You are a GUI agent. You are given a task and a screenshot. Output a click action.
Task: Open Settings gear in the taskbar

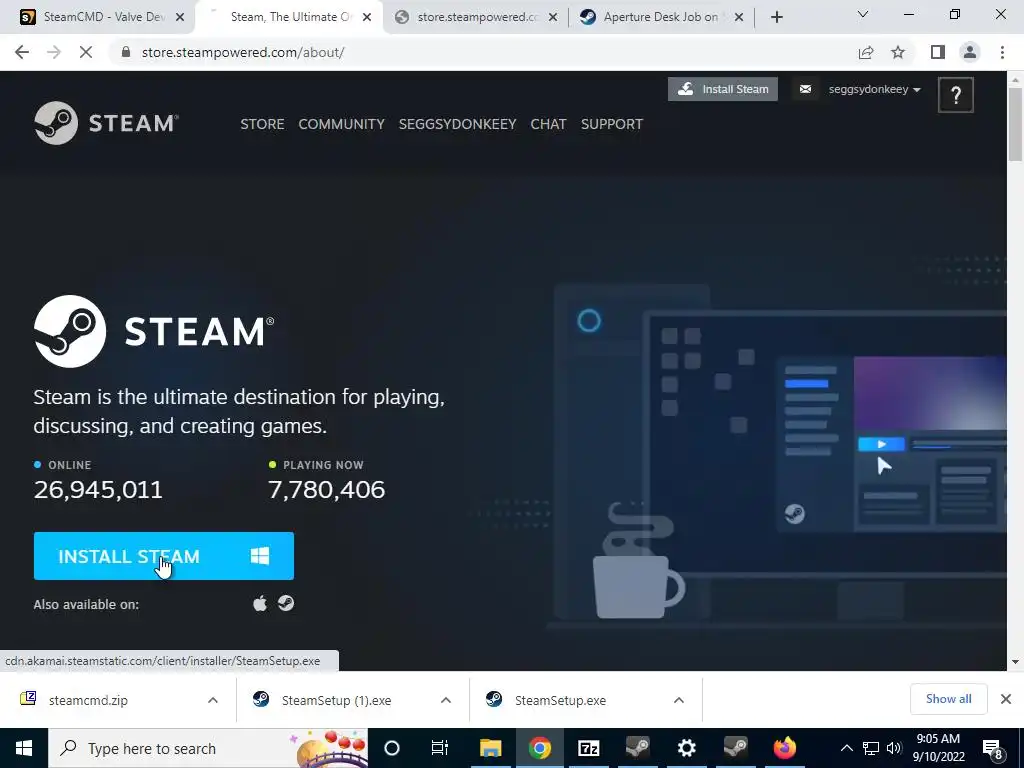686,748
